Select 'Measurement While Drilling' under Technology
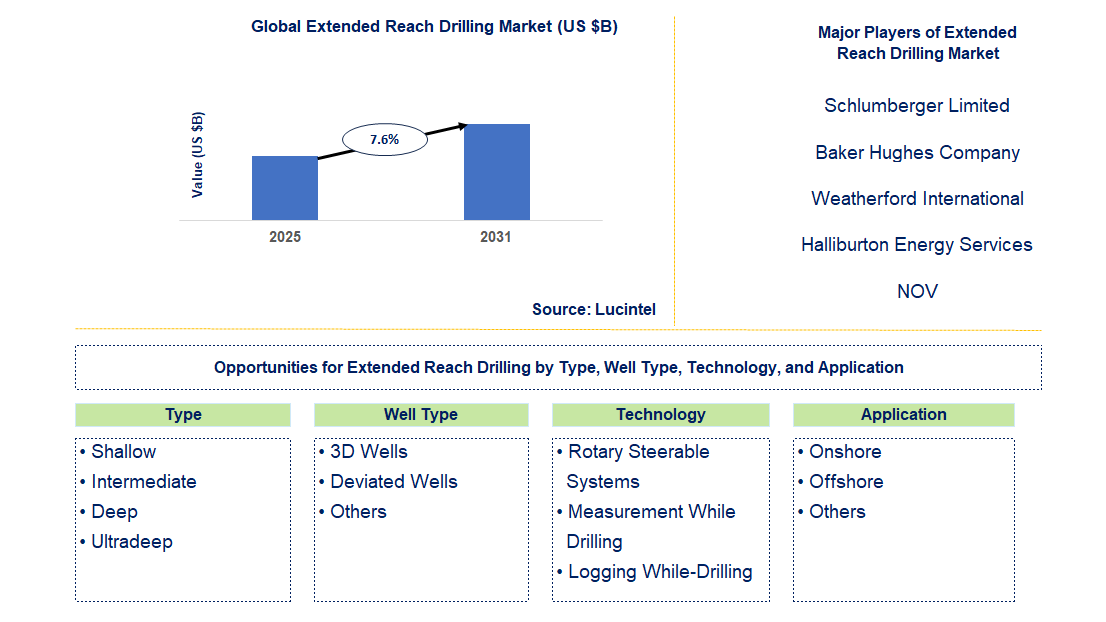Viewport: 1106px width, 622px height. click(x=651, y=527)
